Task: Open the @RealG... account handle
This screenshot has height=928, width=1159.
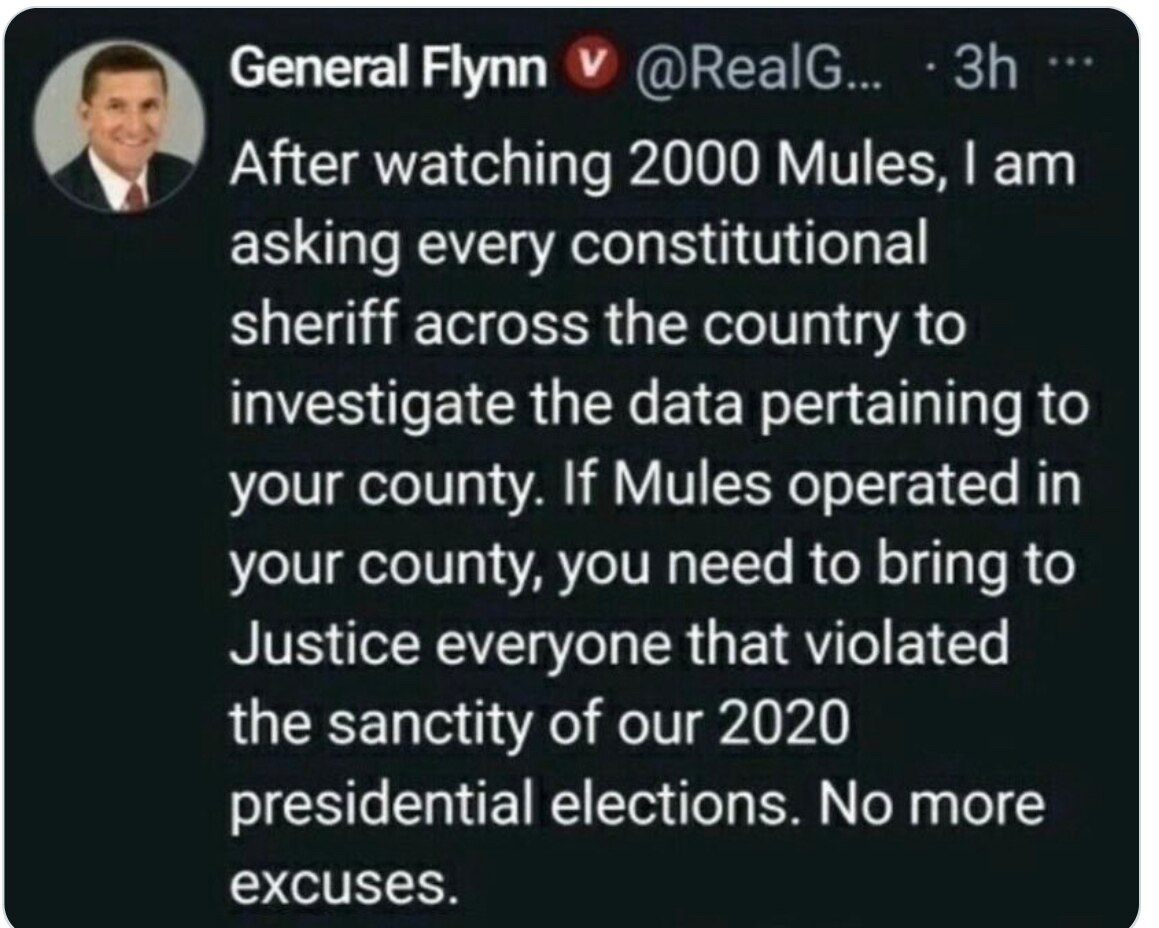Action: pos(752,69)
